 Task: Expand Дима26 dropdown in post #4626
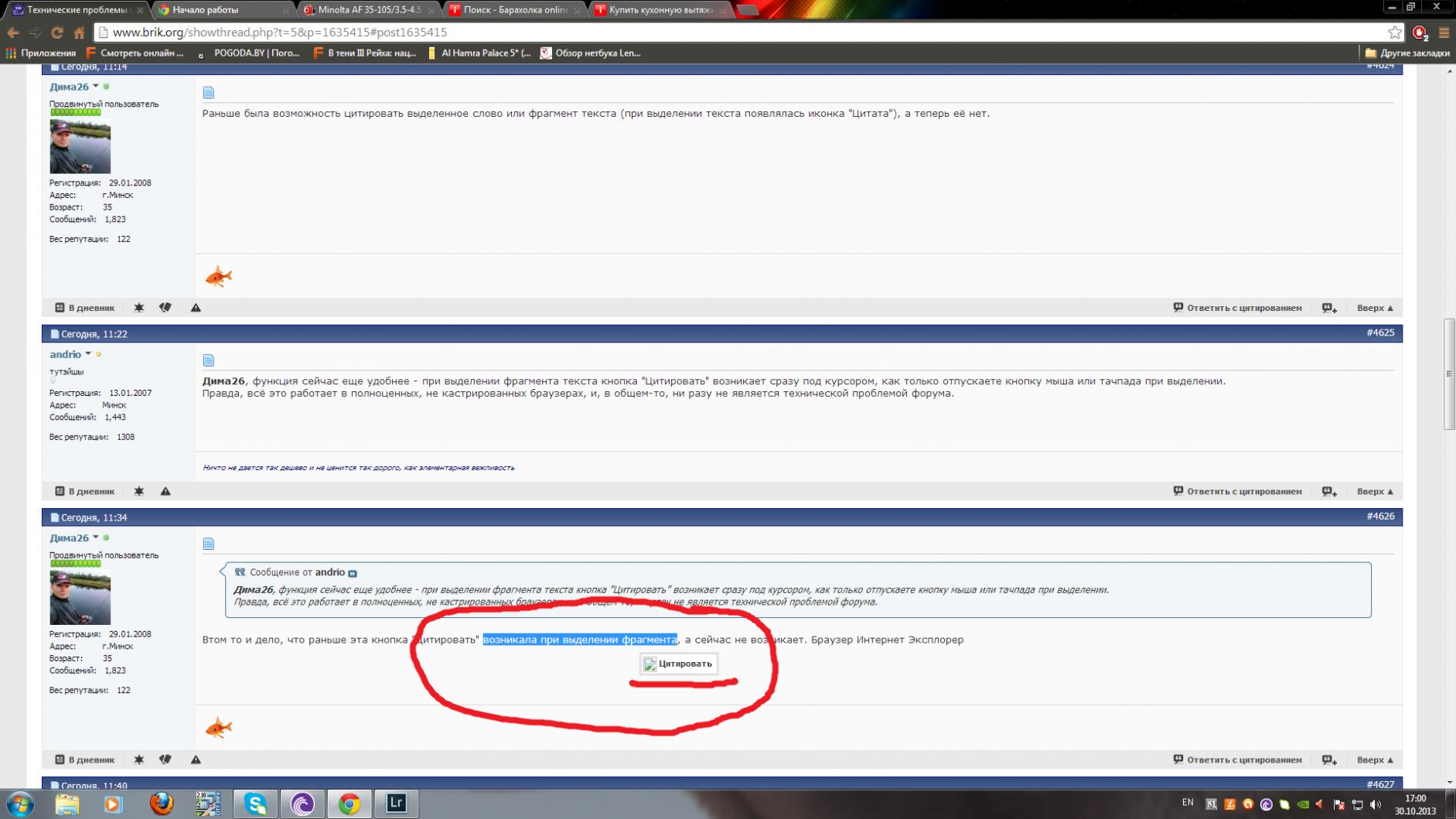pyautogui.click(x=96, y=537)
